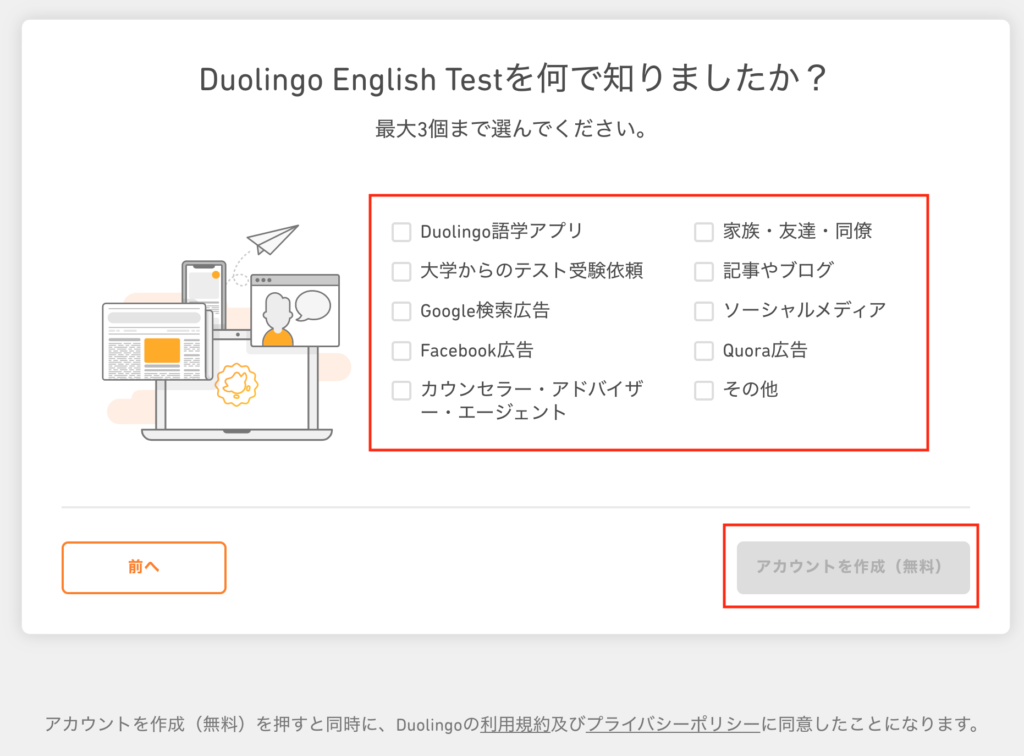Enable the Facebook広告 checkbox
The width and height of the screenshot is (1024, 756).
[401, 351]
